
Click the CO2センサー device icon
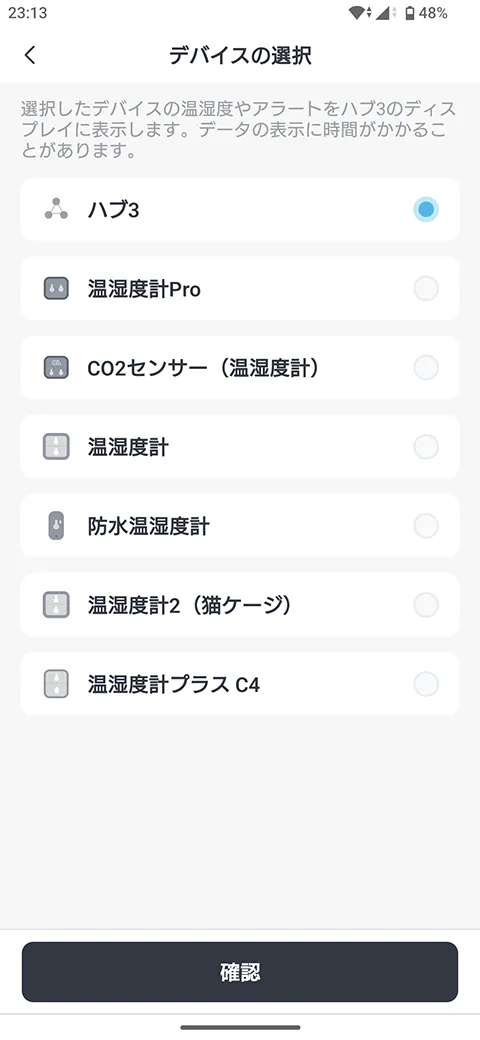[56, 368]
